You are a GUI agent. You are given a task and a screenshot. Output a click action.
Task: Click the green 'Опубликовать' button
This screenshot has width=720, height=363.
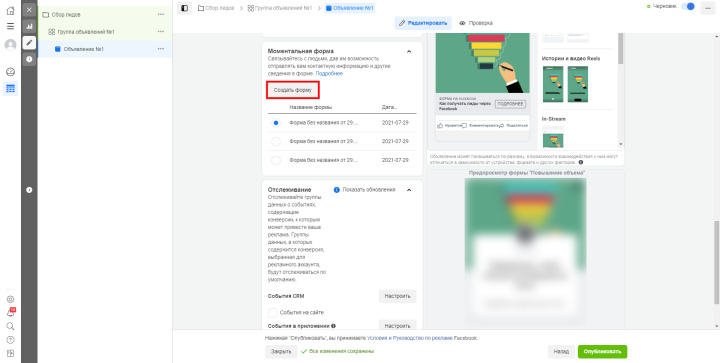tap(602, 352)
